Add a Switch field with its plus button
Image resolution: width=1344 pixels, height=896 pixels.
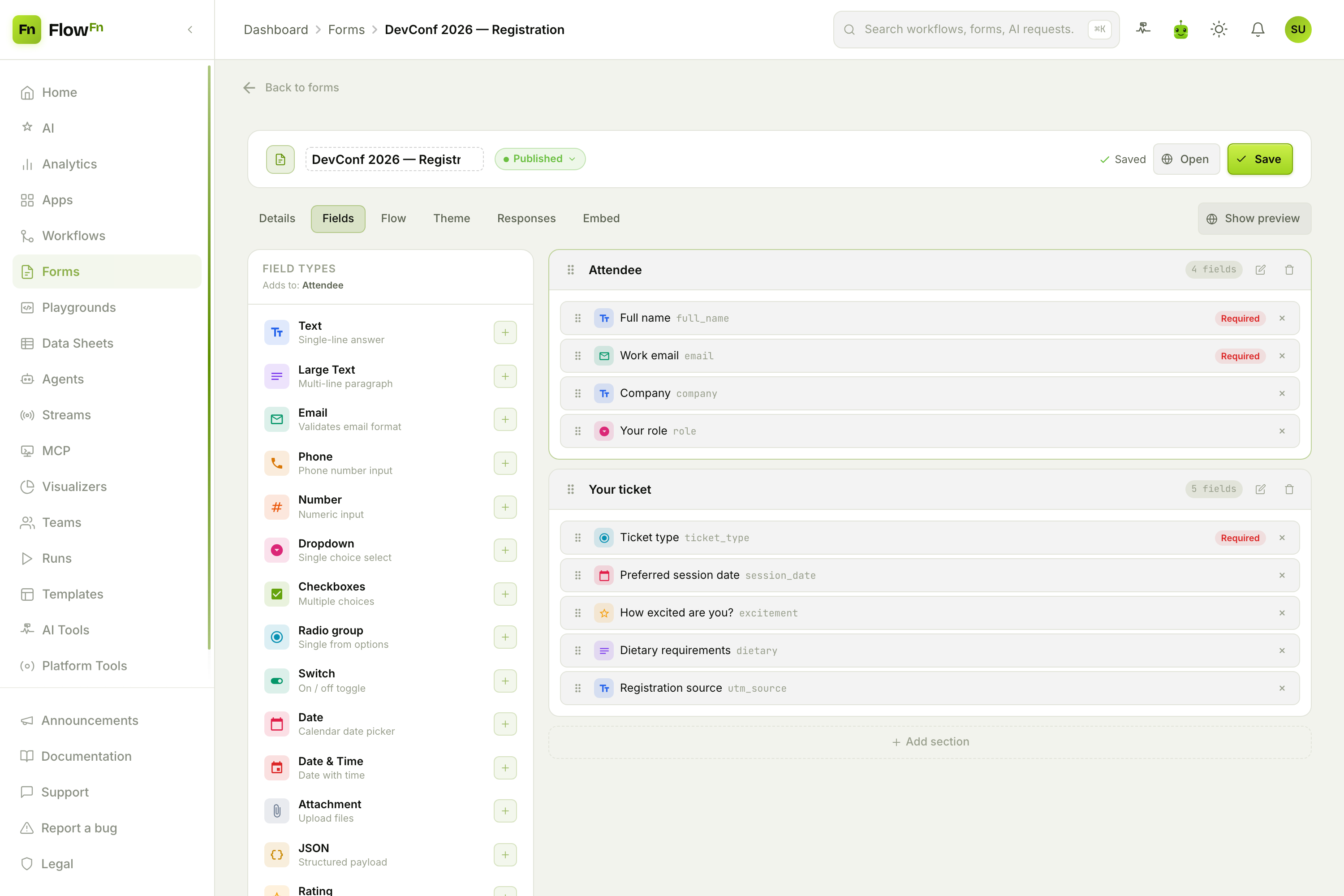click(505, 681)
